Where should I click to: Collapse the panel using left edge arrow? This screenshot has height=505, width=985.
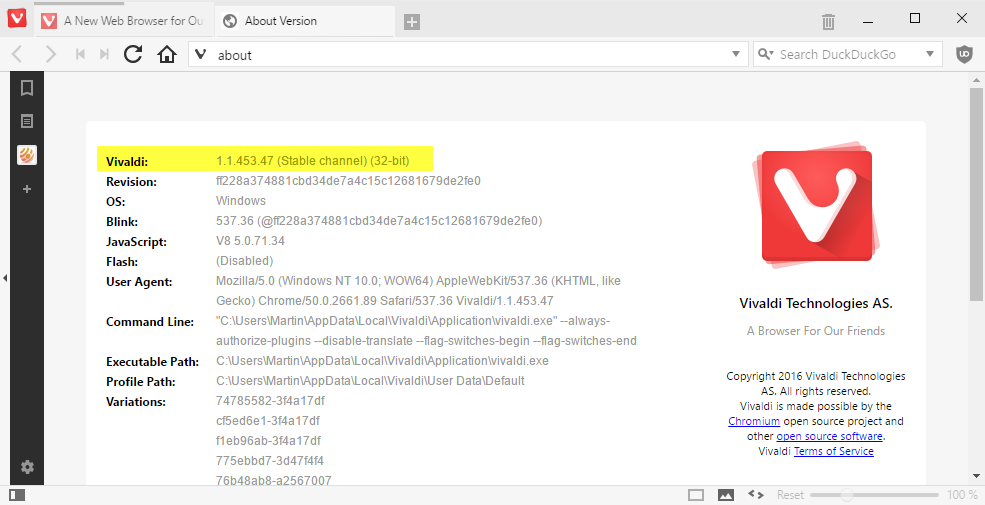click(x=5, y=278)
